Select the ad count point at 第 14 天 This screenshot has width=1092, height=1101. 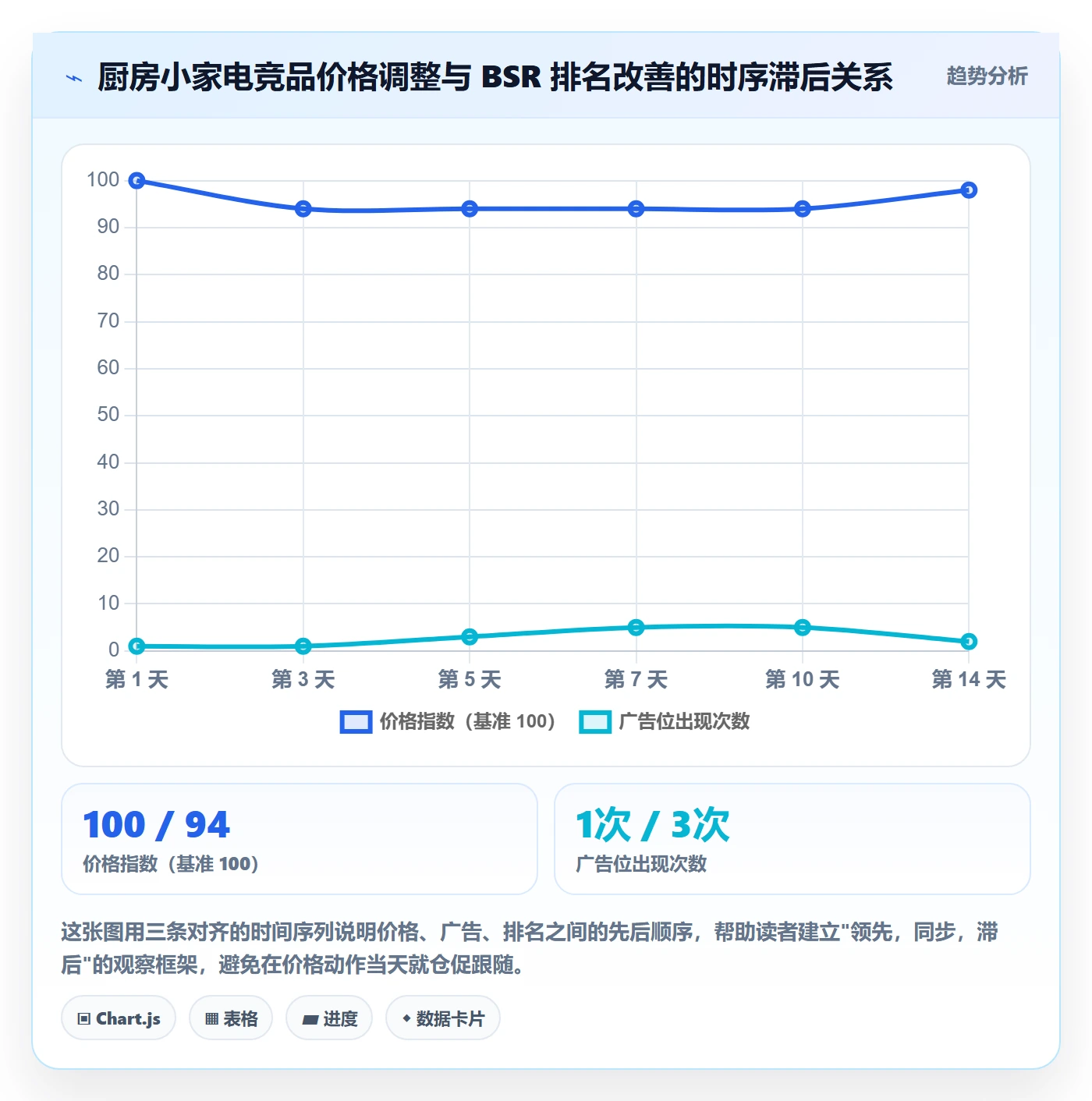tap(969, 642)
